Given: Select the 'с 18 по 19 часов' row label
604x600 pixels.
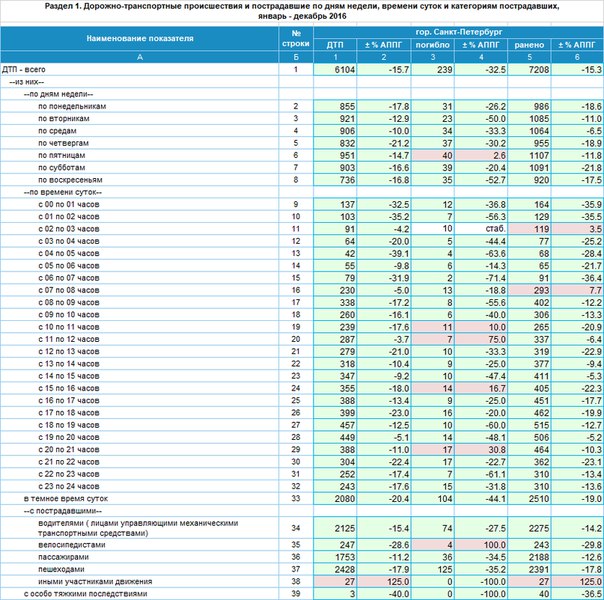Looking at the screenshot, I should (69, 426).
